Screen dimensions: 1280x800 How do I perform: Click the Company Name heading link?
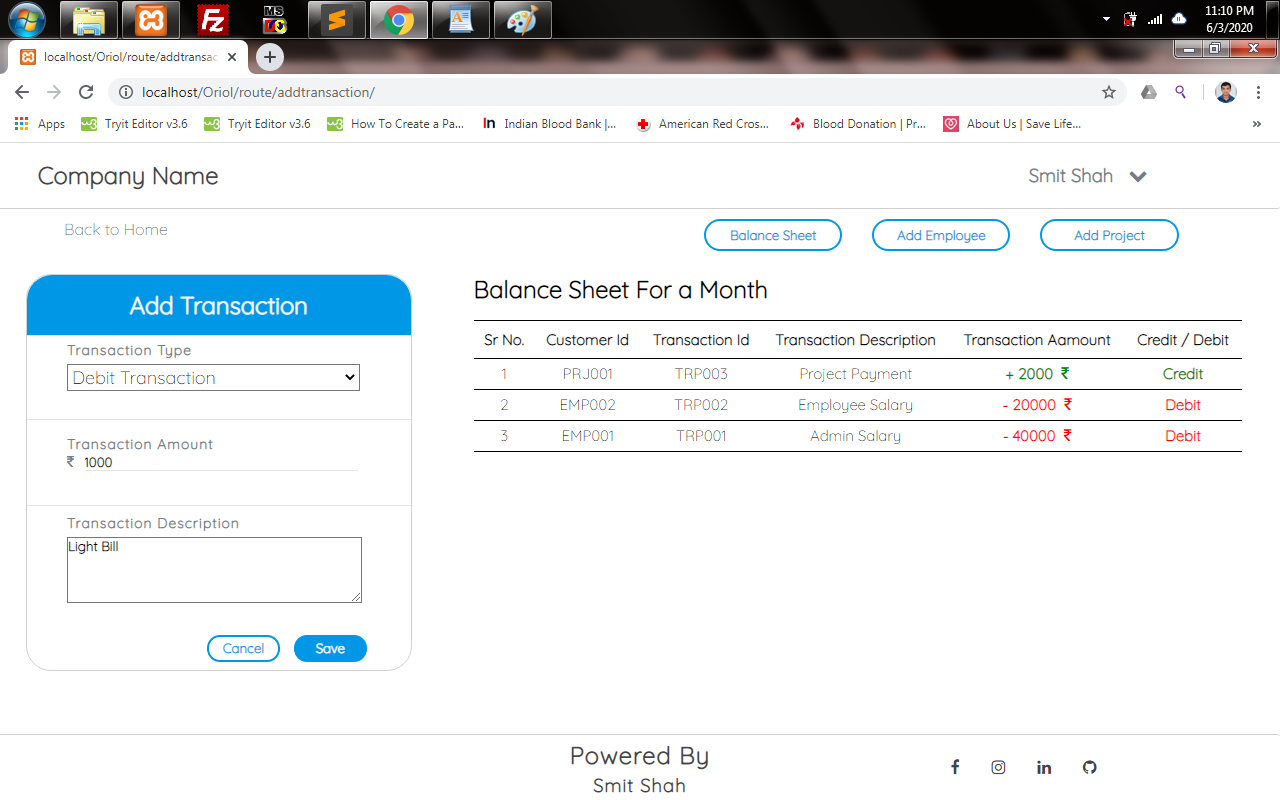click(128, 176)
